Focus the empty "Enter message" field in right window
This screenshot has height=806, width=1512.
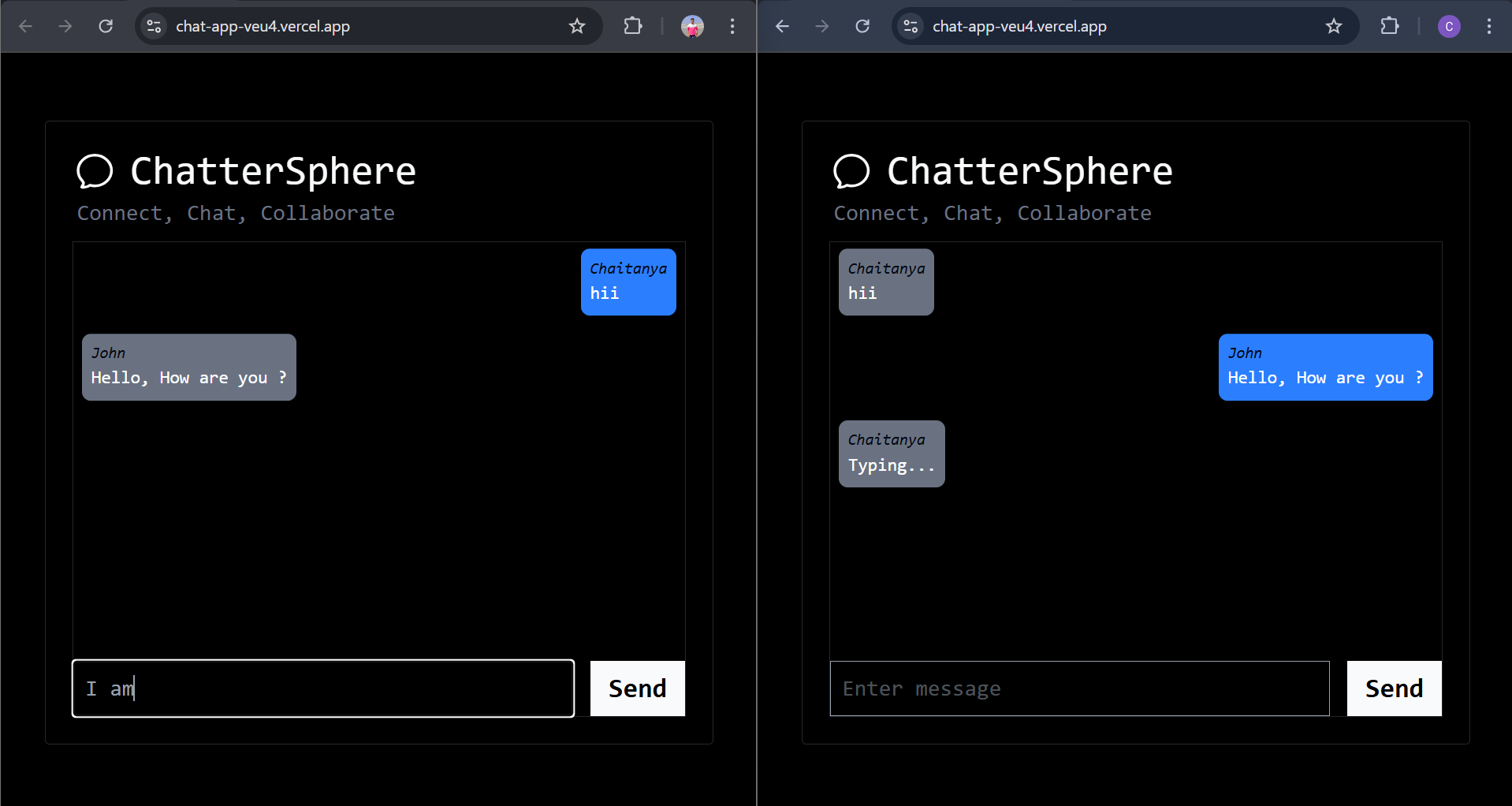[1080, 688]
